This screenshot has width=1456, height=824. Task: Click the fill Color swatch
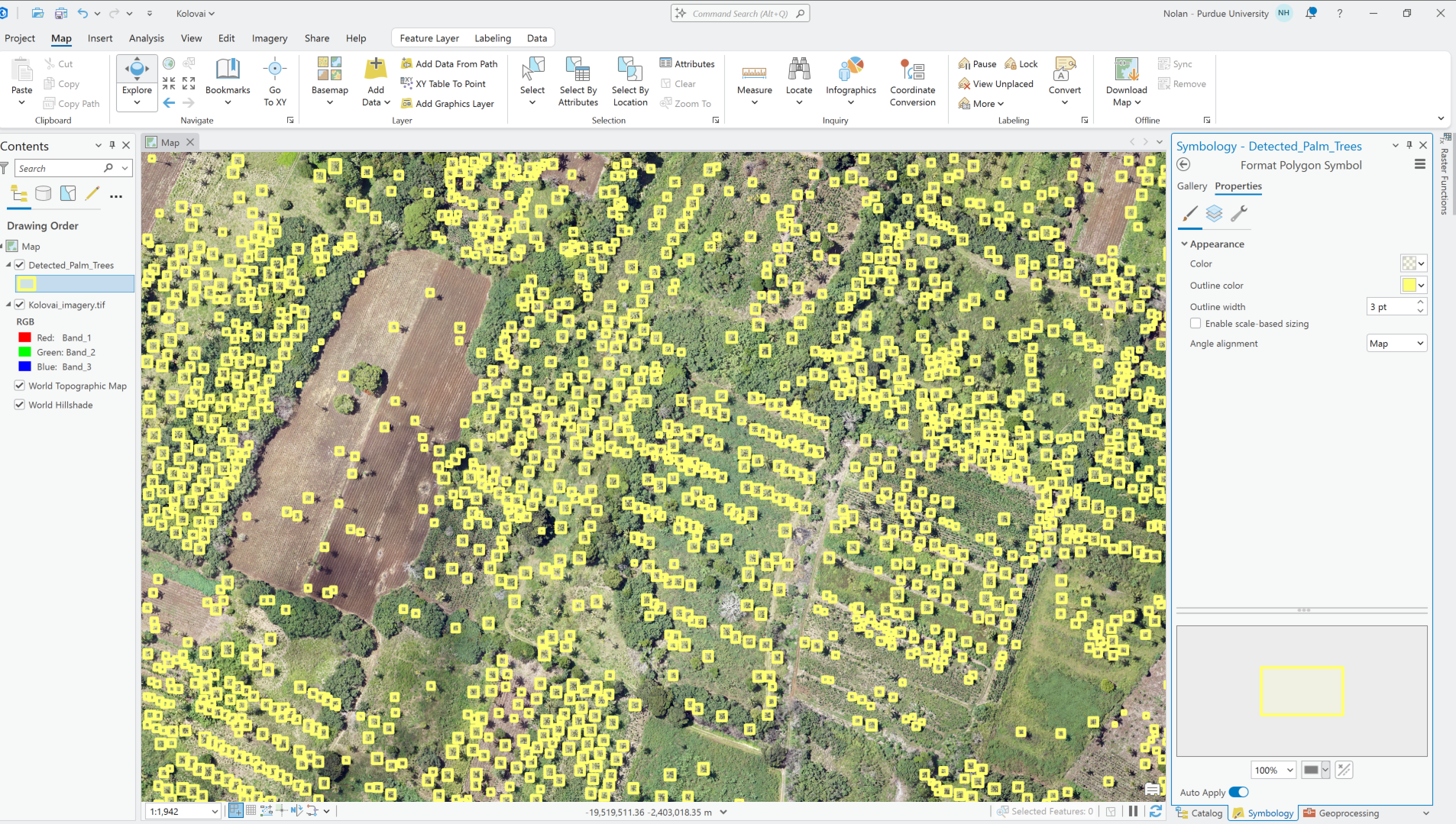1409,263
